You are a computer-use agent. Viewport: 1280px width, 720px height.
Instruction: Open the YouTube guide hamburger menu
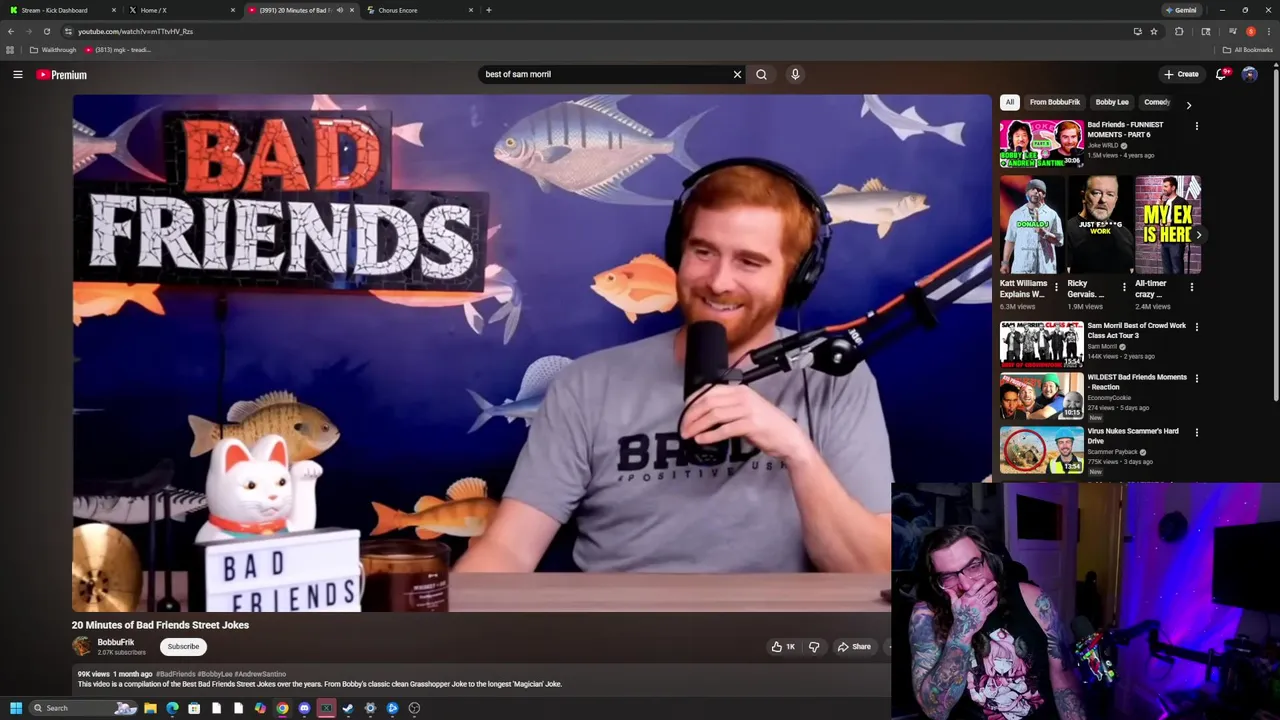[x=17, y=74]
